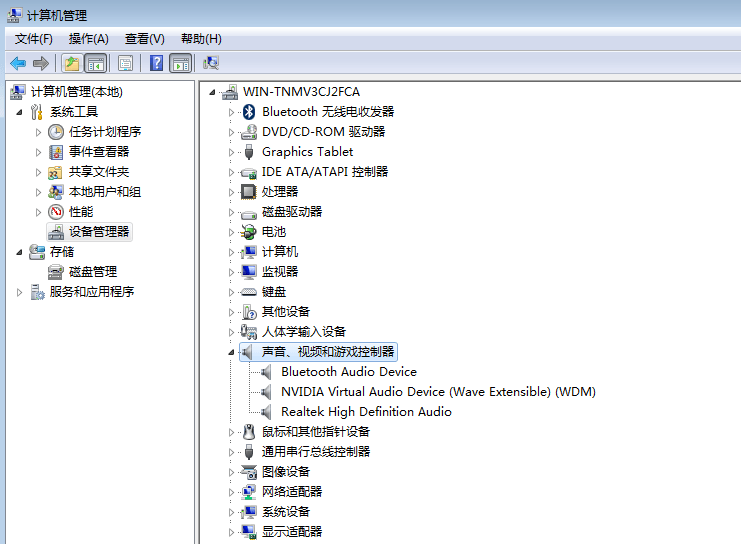Select 声音、视频和游戏控制器 label
The width and height of the screenshot is (741, 544).
[328, 352]
